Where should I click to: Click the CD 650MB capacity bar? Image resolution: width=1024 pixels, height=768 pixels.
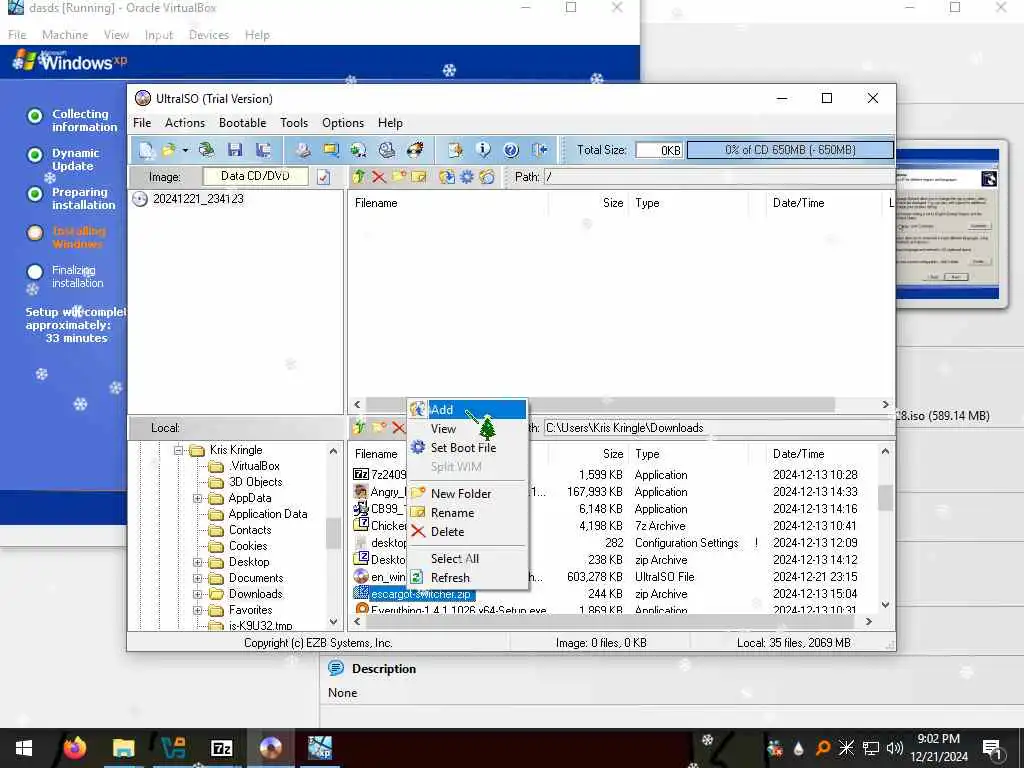coord(790,150)
